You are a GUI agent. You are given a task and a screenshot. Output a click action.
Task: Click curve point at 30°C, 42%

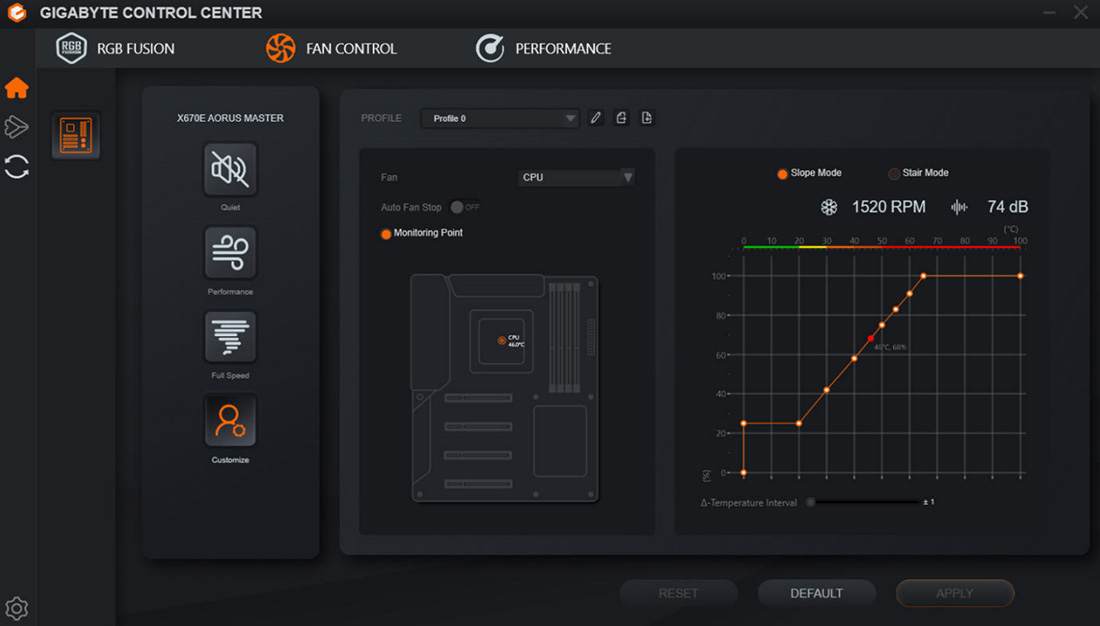(x=826, y=389)
